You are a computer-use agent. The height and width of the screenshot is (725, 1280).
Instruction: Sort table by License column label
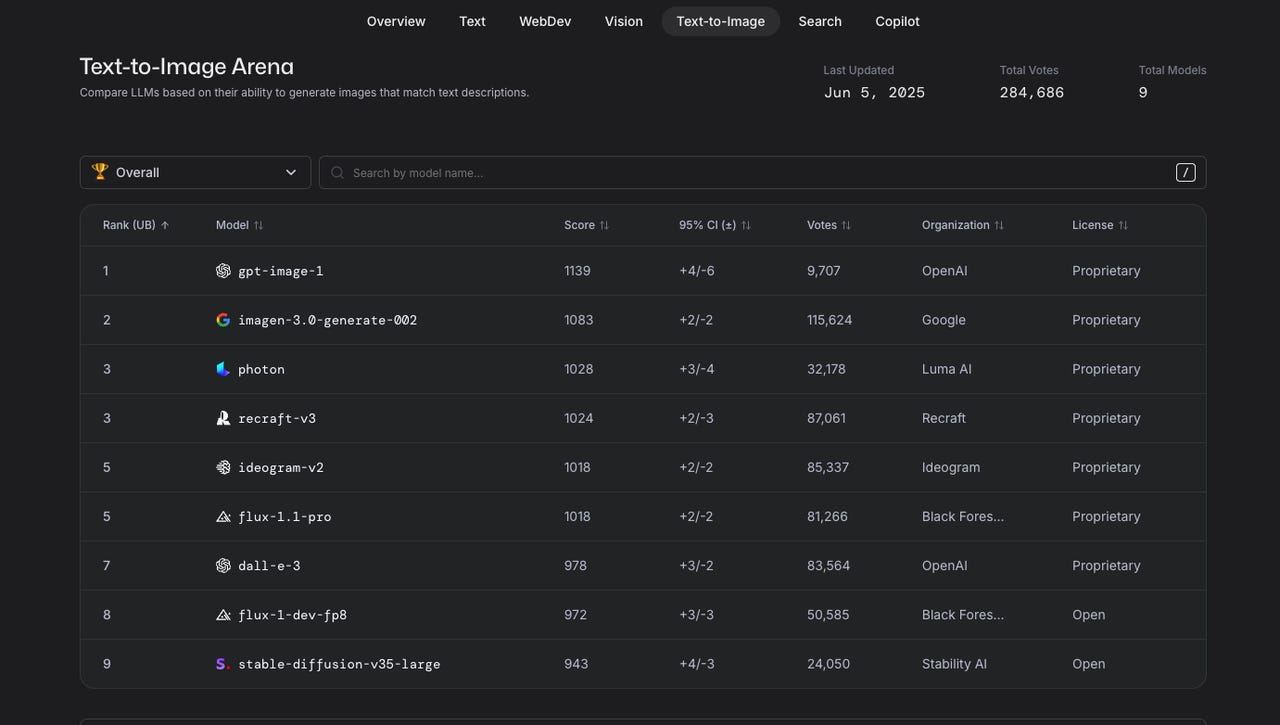coord(1093,225)
